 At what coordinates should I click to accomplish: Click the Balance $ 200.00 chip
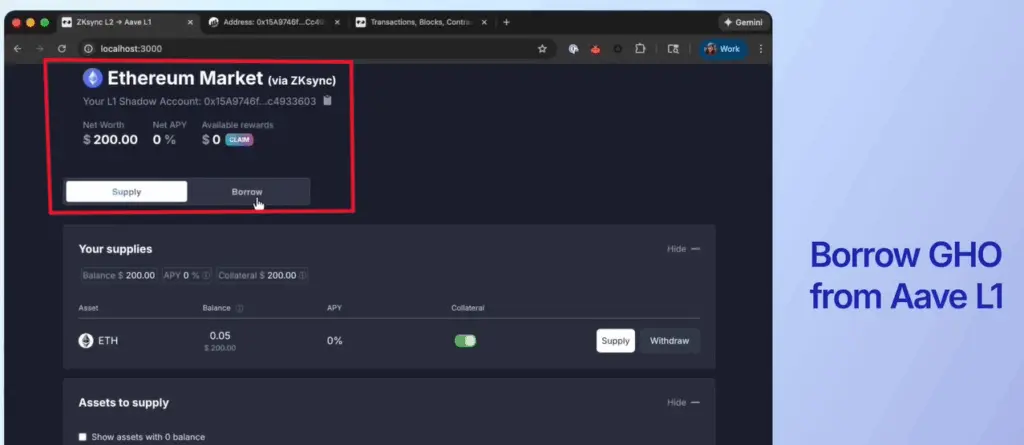[x=119, y=276]
